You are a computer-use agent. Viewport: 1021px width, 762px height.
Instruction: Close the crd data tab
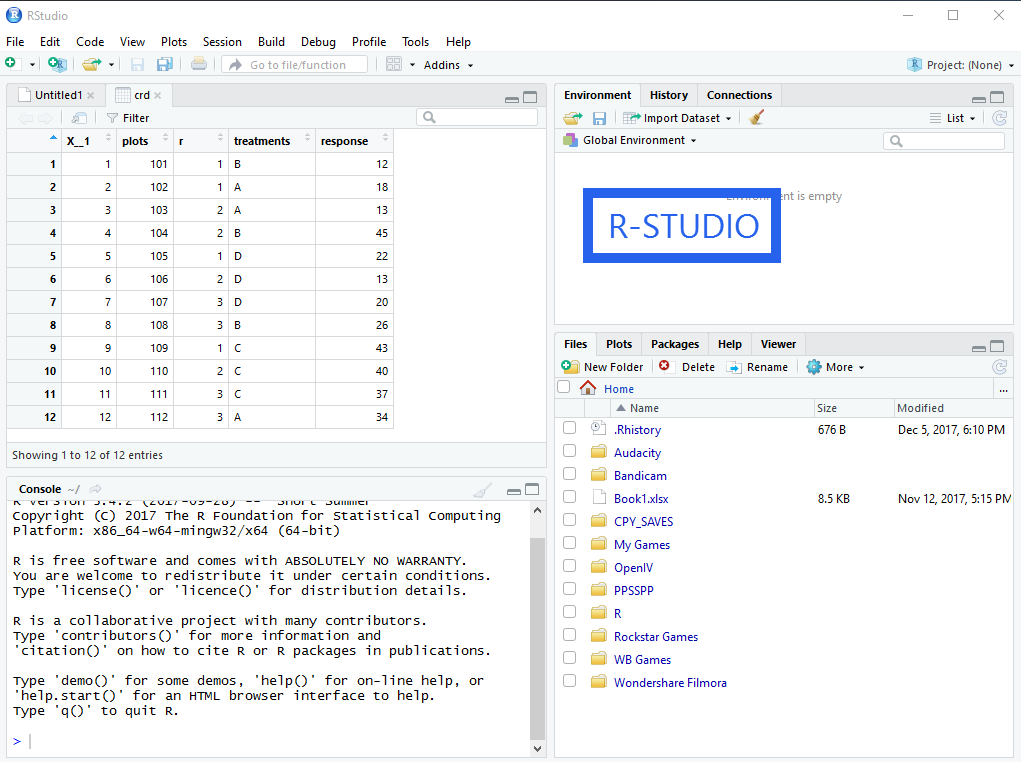tap(158, 95)
